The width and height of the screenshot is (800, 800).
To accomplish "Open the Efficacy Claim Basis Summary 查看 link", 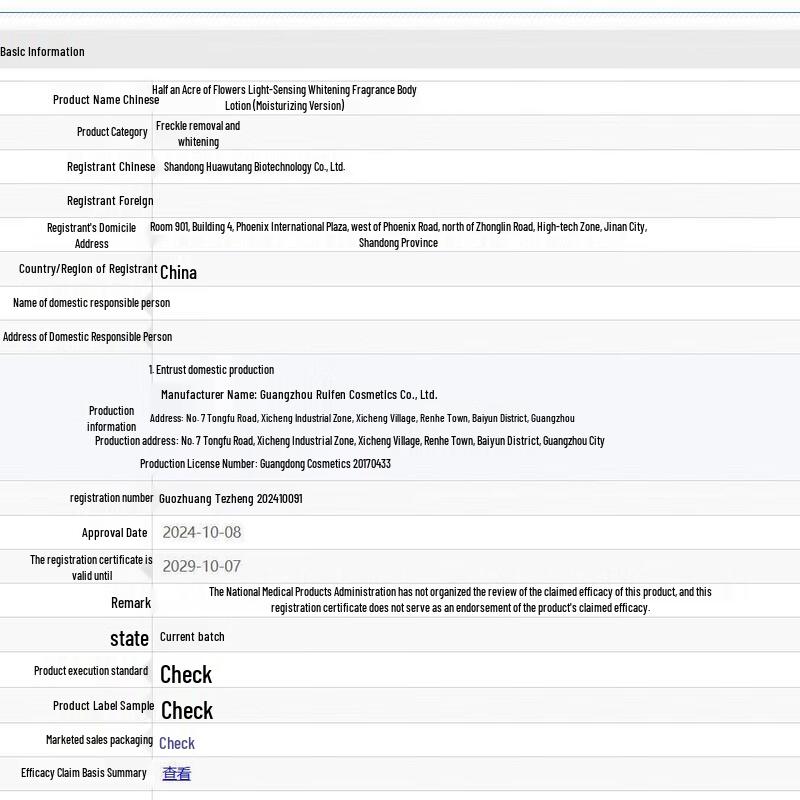I will click(x=177, y=773).
